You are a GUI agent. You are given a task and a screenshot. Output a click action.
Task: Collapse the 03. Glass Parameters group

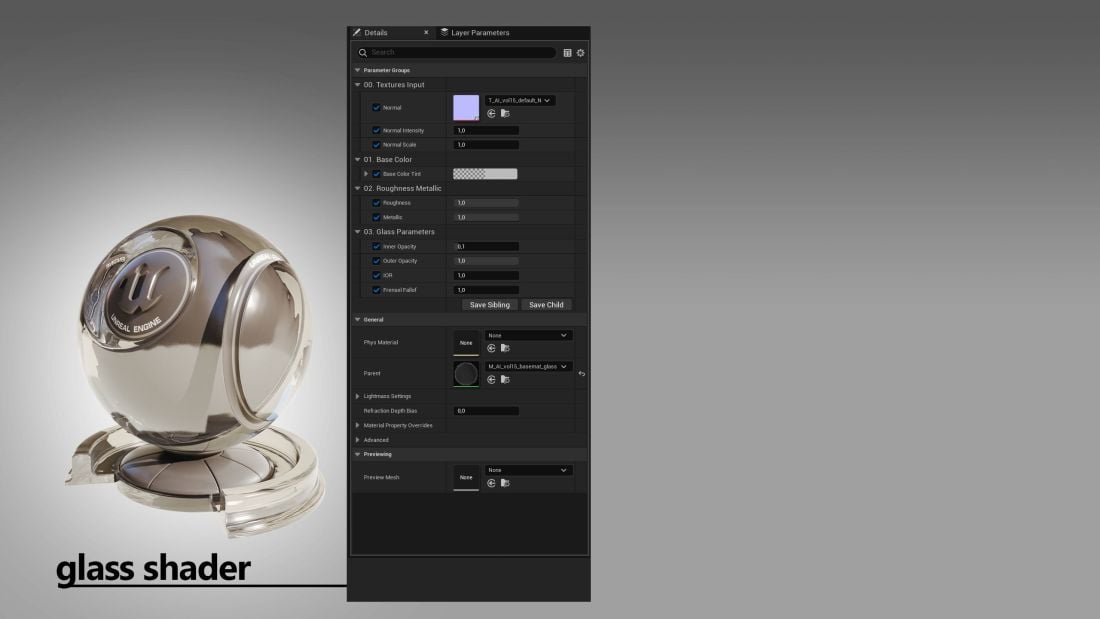tap(358, 232)
